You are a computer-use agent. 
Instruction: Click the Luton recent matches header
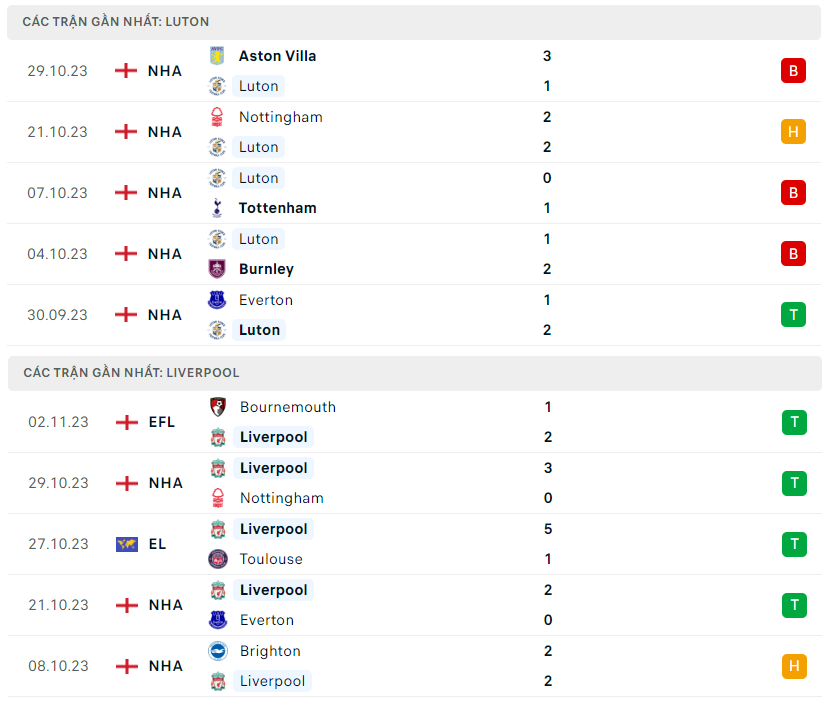[x=116, y=21]
